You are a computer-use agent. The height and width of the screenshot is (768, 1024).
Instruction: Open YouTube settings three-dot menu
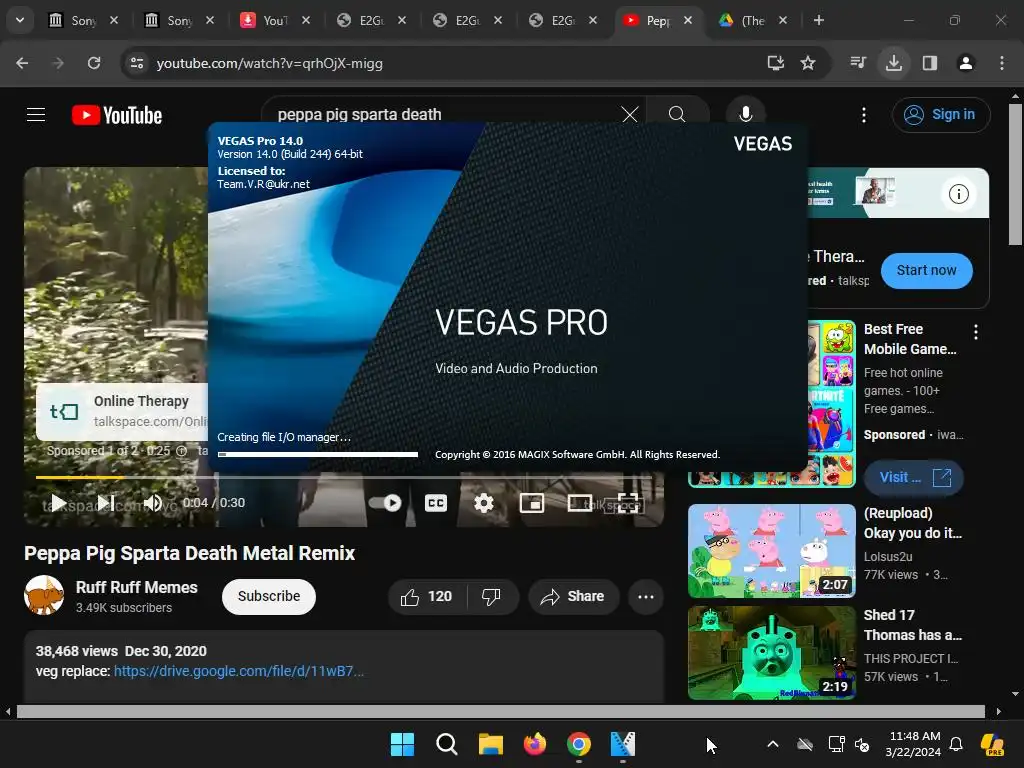863,116
